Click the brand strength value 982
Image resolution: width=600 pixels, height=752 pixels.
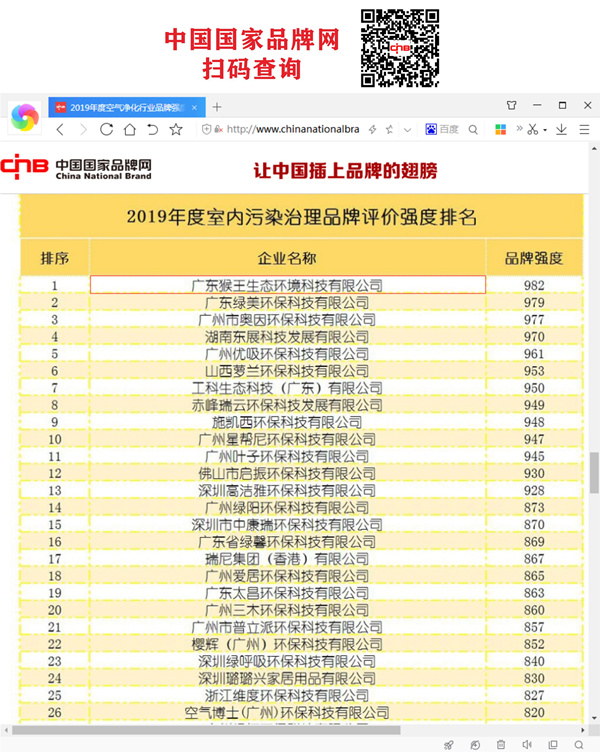coord(534,285)
